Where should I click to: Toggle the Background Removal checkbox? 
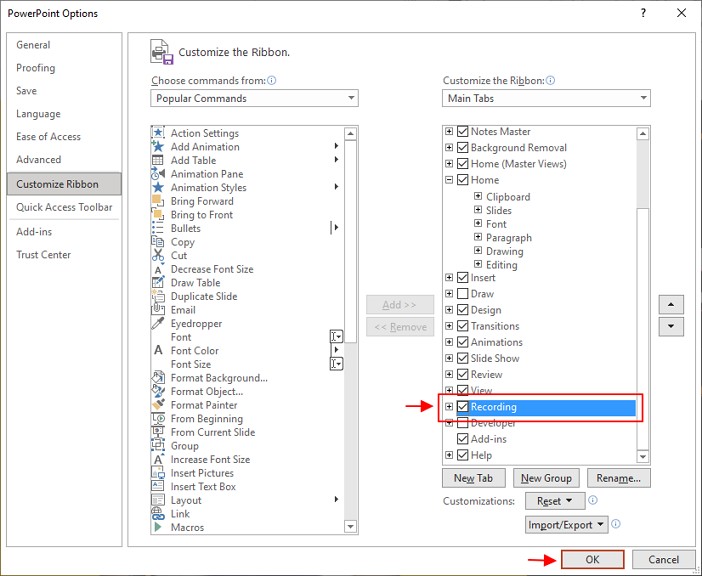[462, 148]
